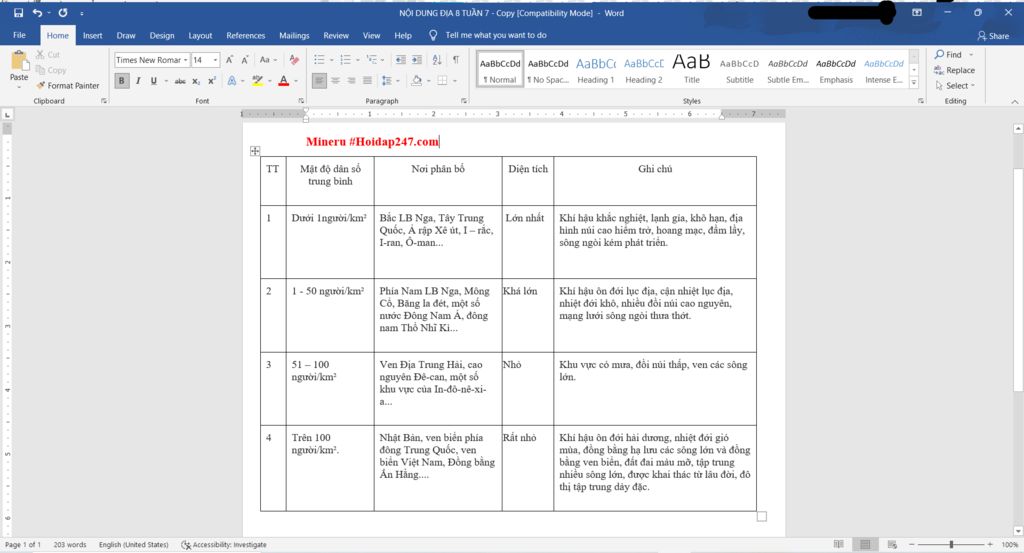Viewport: 1024px width, 553px height.
Task: Align text to the left
Action: click(x=319, y=81)
